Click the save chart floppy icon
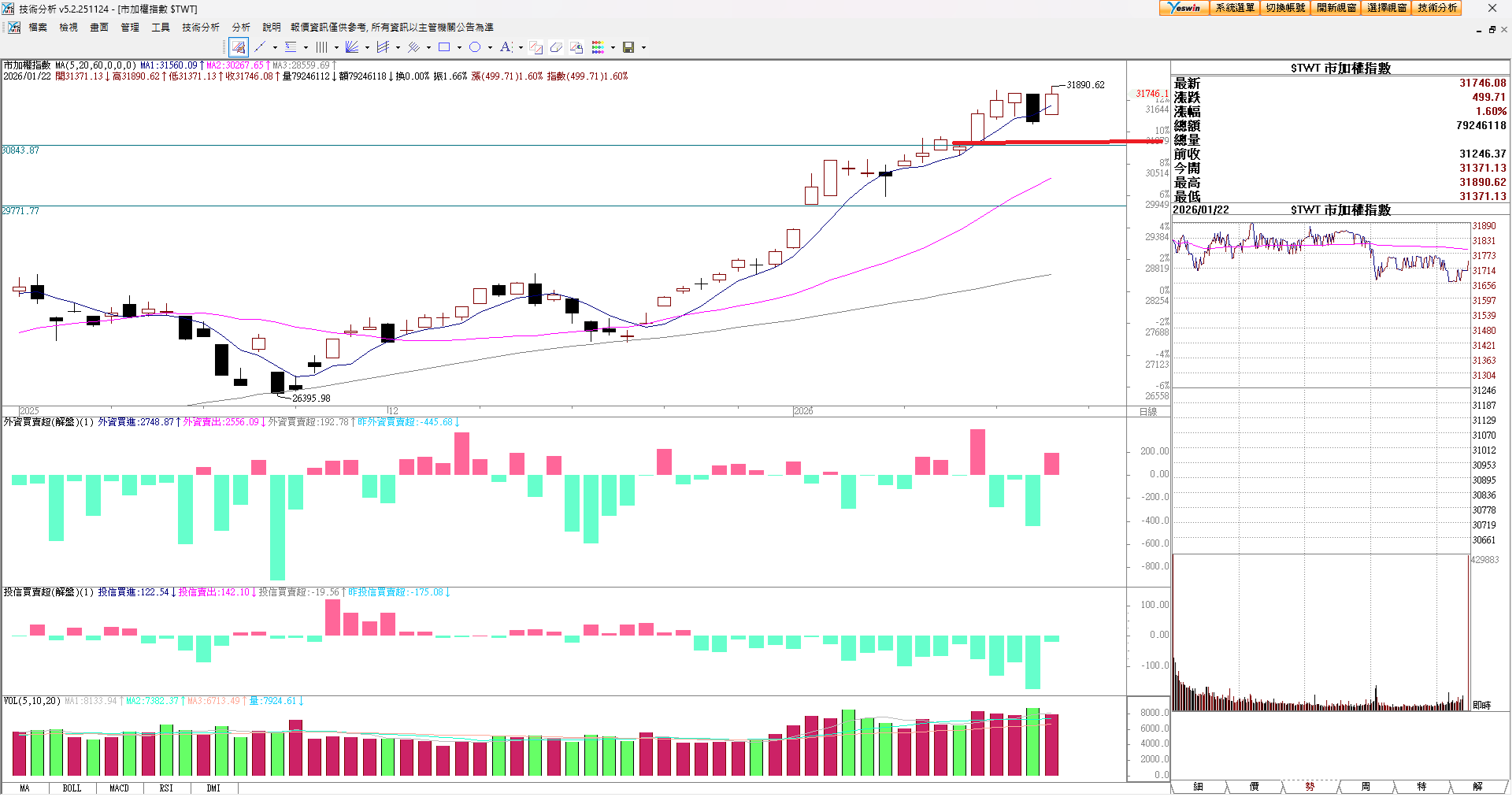 [x=628, y=47]
